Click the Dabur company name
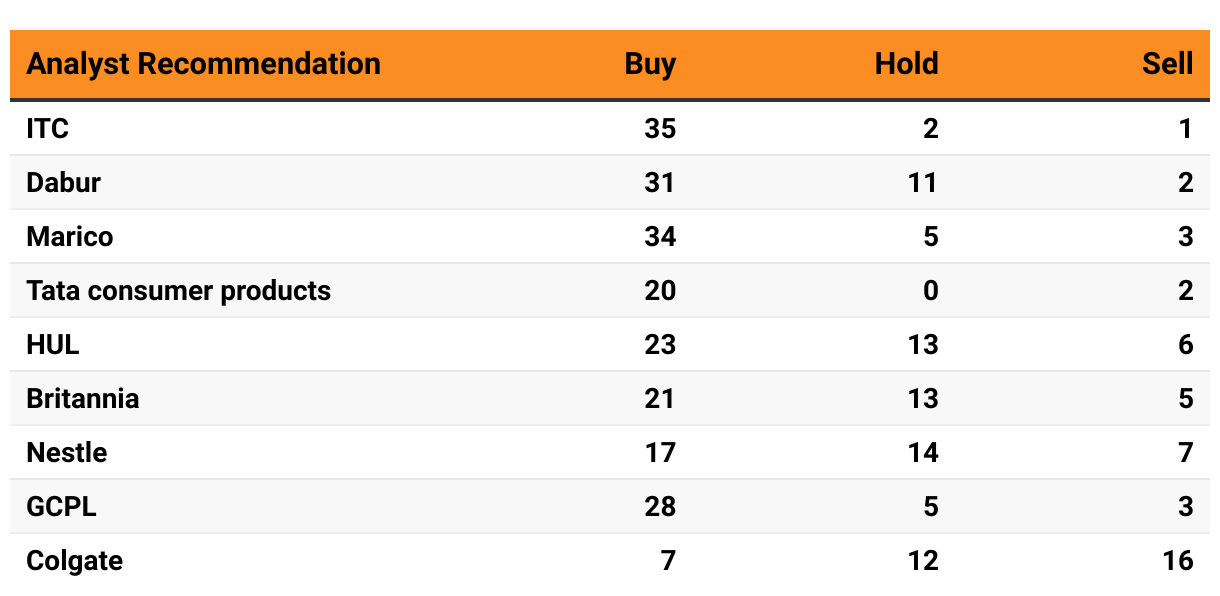Viewport: 1220px width, 596px height. tap(64, 183)
